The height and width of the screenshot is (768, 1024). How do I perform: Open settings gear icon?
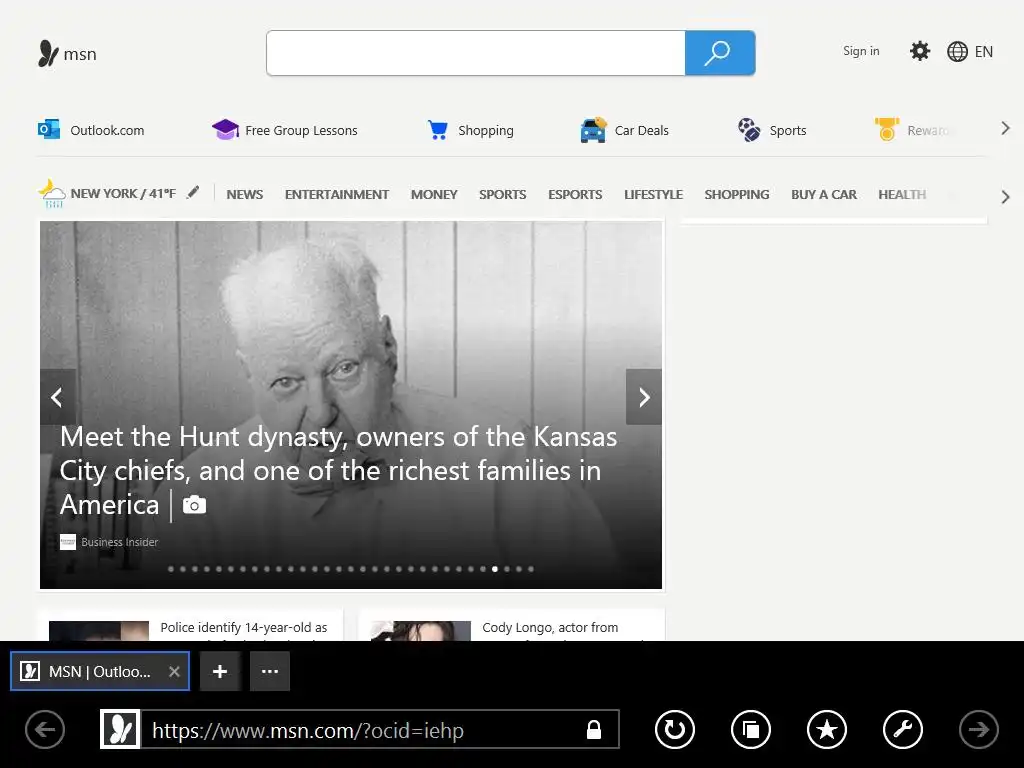click(920, 51)
